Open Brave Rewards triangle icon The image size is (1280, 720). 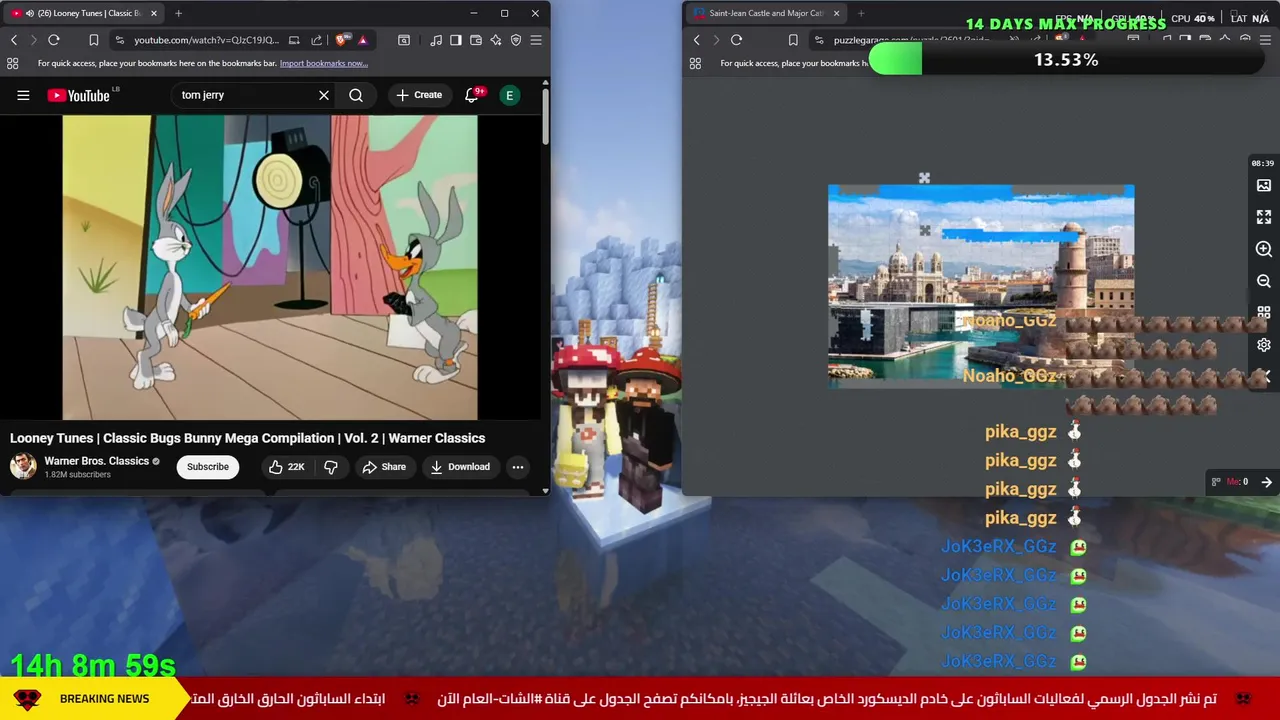pos(363,40)
